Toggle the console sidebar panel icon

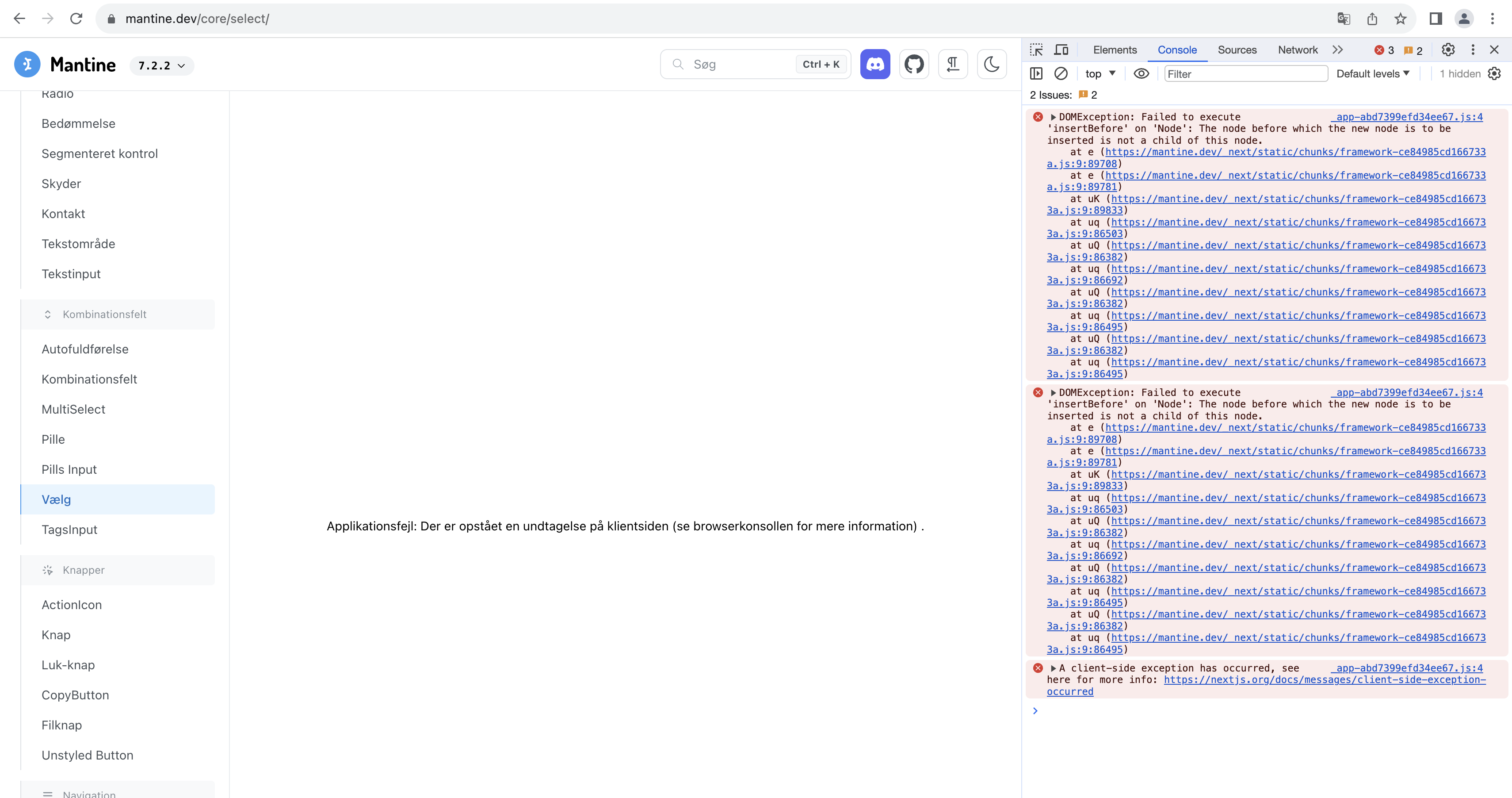coord(1037,73)
